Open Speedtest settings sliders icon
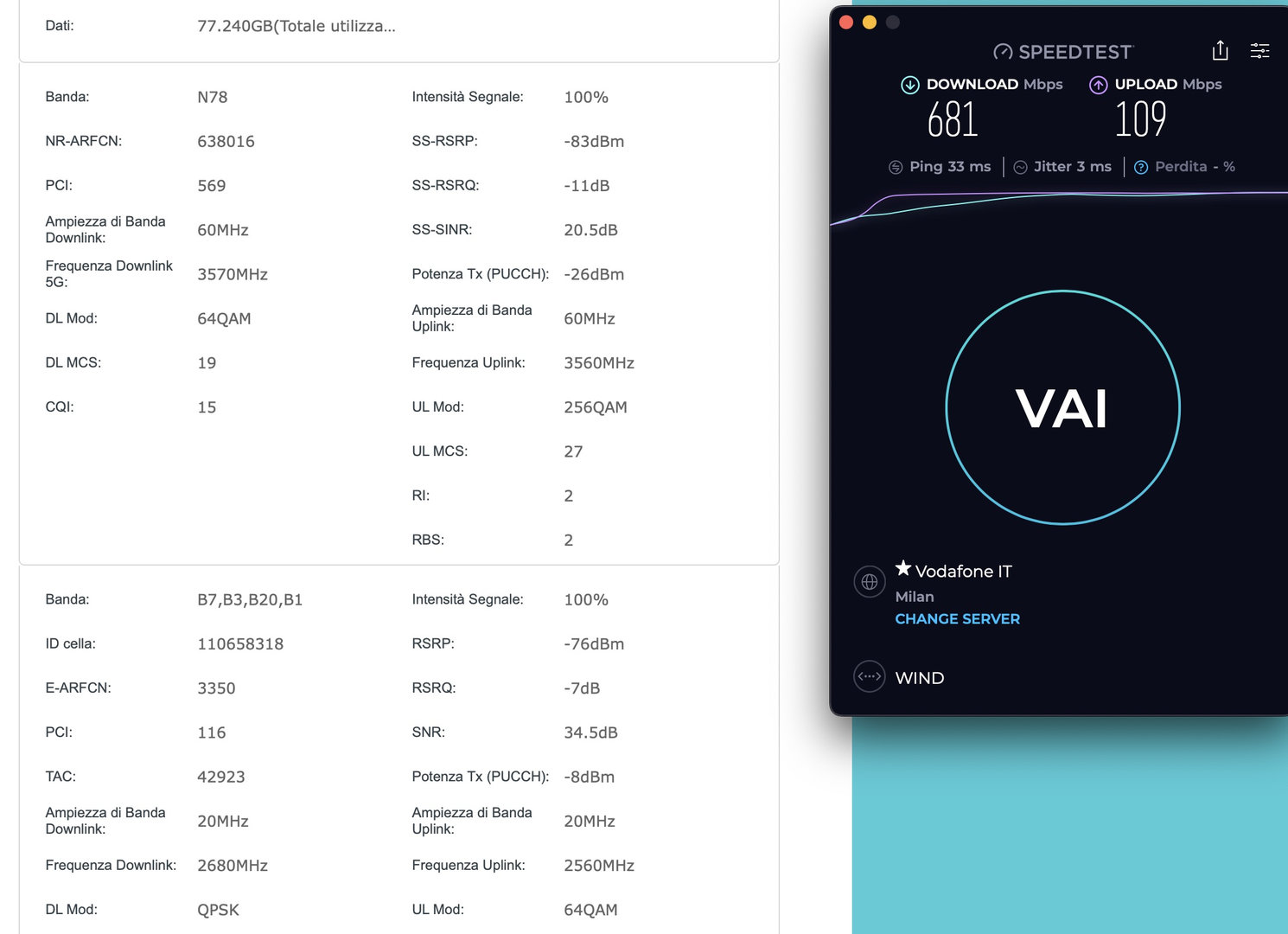The width and height of the screenshot is (1288, 934). [1259, 51]
